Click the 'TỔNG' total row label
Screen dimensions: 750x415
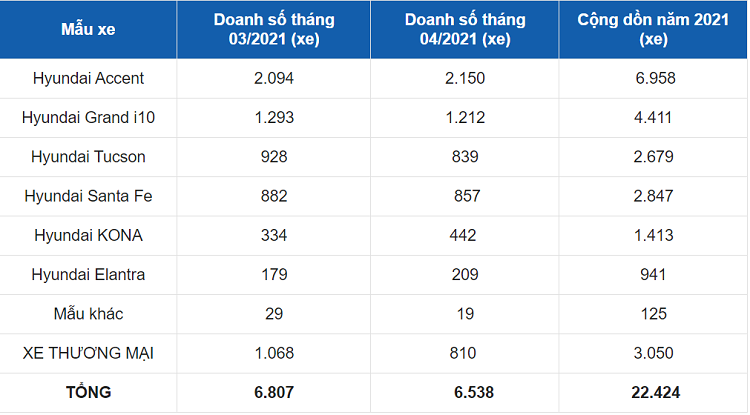[90, 392]
